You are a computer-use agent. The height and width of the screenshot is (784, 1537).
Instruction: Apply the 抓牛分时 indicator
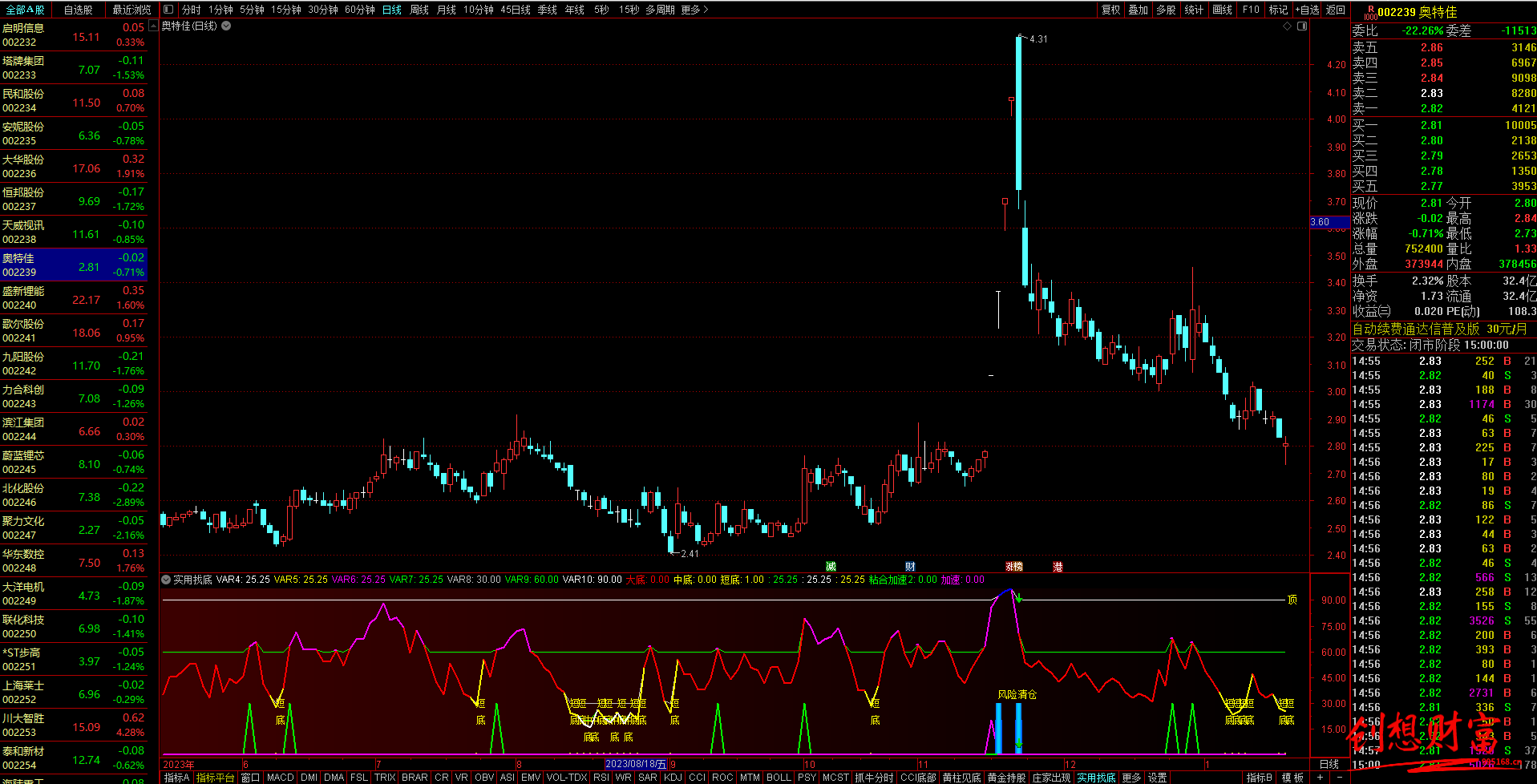874,778
